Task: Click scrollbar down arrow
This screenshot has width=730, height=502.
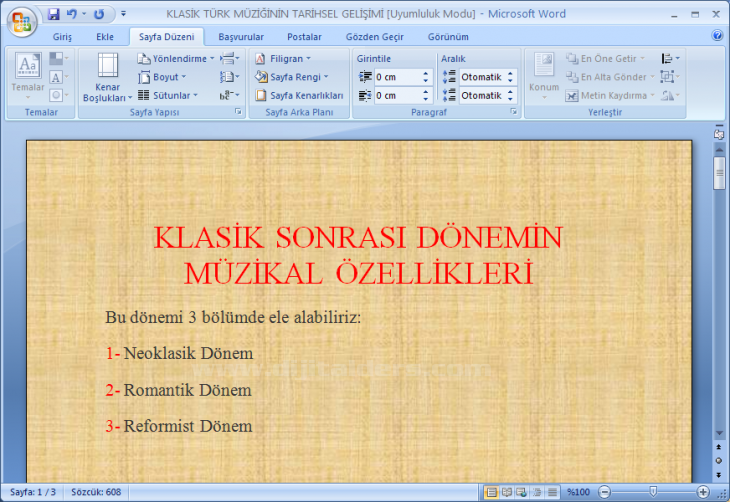Action: (x=719, y=434)
